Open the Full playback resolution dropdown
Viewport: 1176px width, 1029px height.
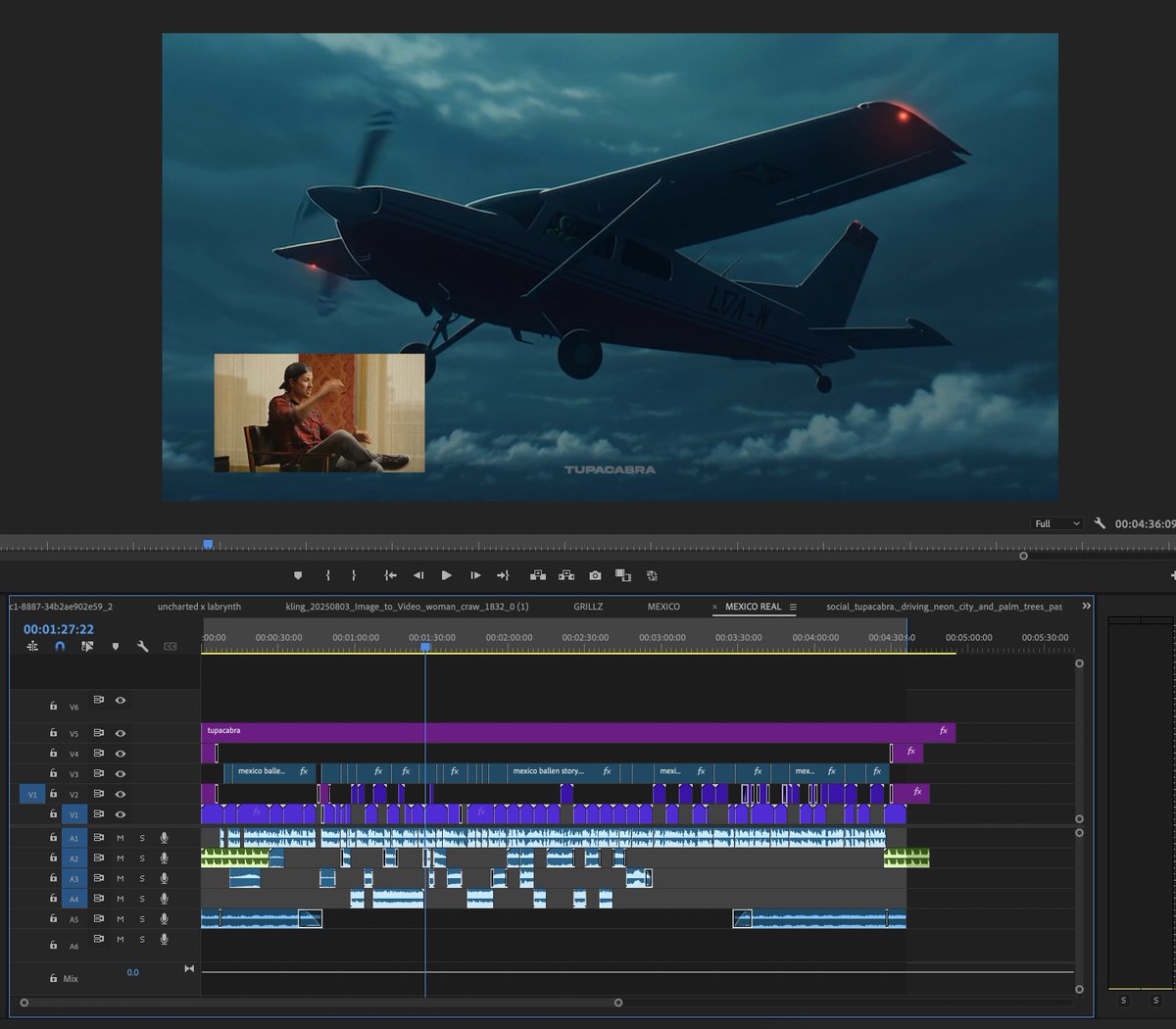pyautogui.click(x=1057, y=523)
